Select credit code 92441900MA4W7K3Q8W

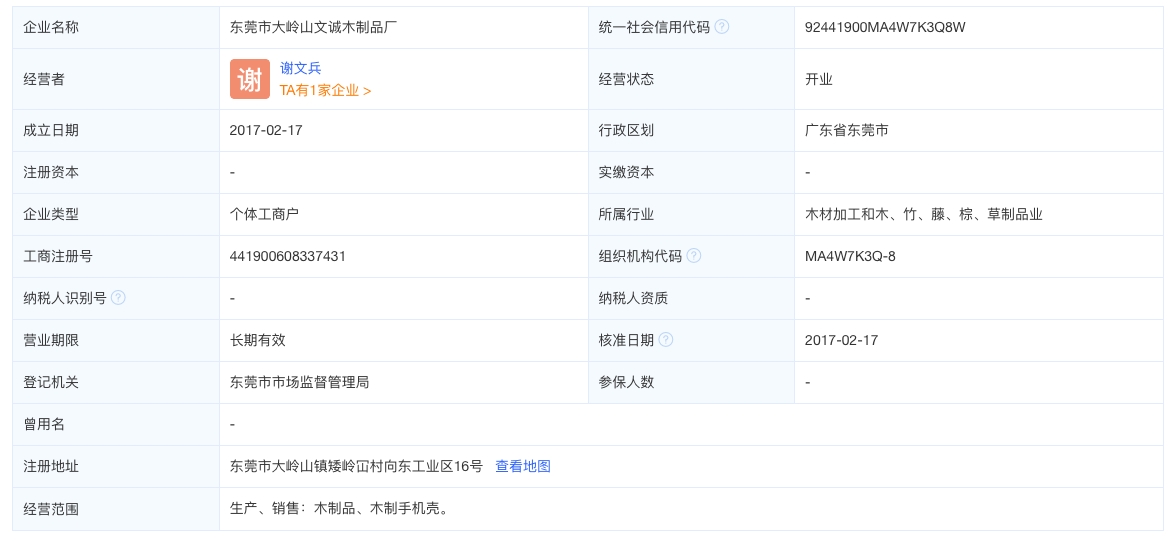point(886,28)
